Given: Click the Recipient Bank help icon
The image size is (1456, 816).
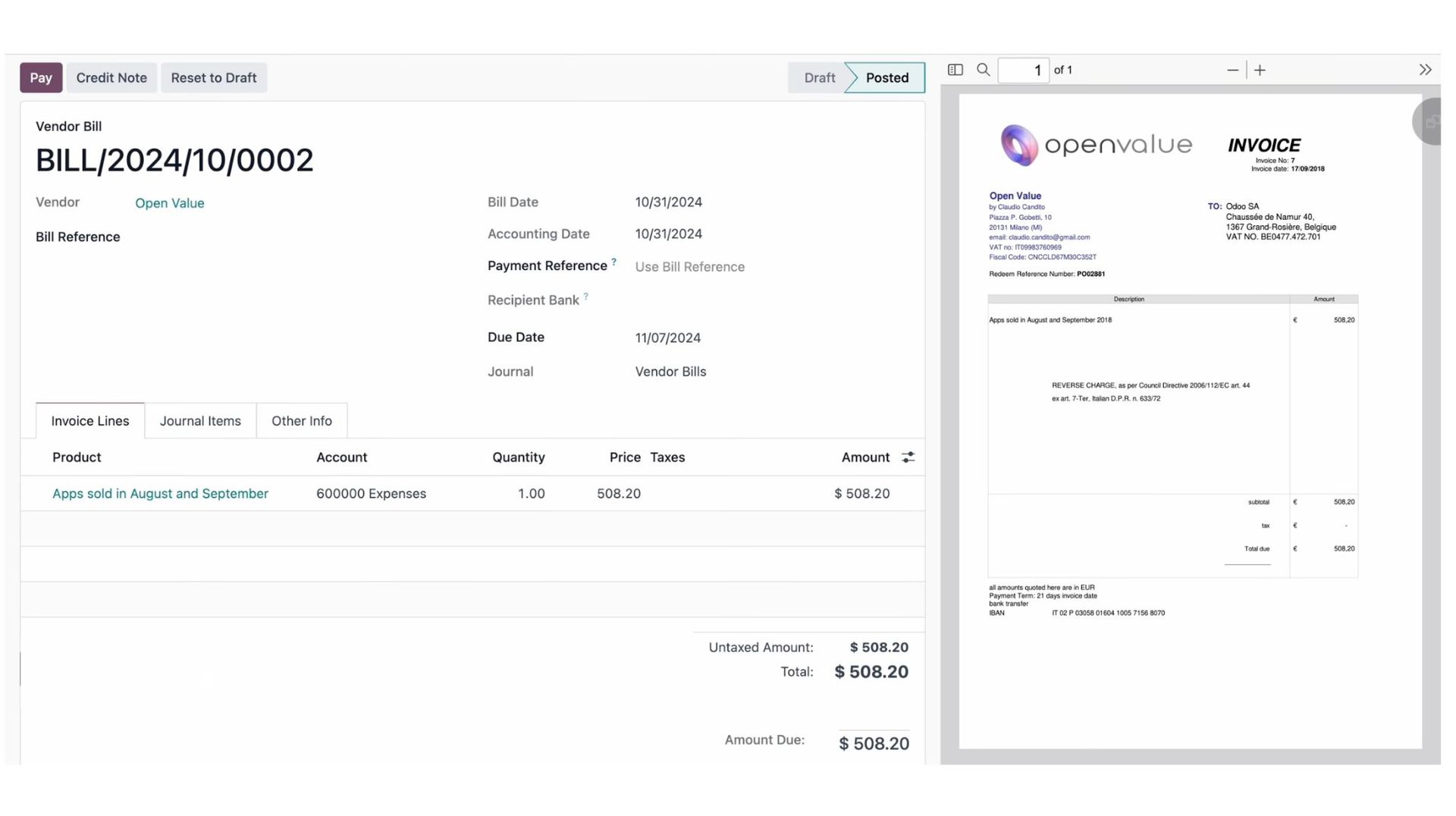Looking at the screenshot, I should 586,297.
